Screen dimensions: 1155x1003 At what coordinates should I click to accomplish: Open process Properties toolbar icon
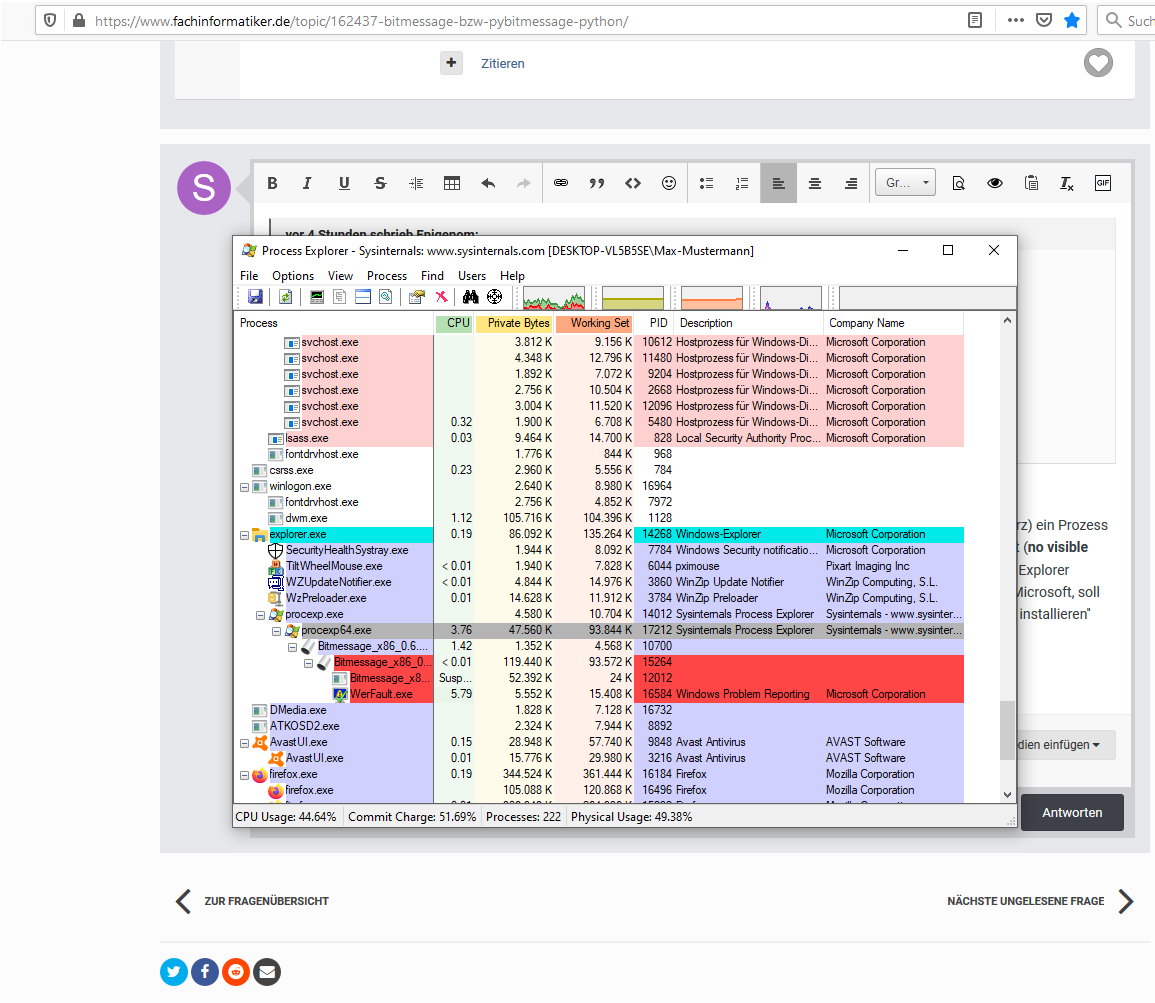(x=417, y=297)
